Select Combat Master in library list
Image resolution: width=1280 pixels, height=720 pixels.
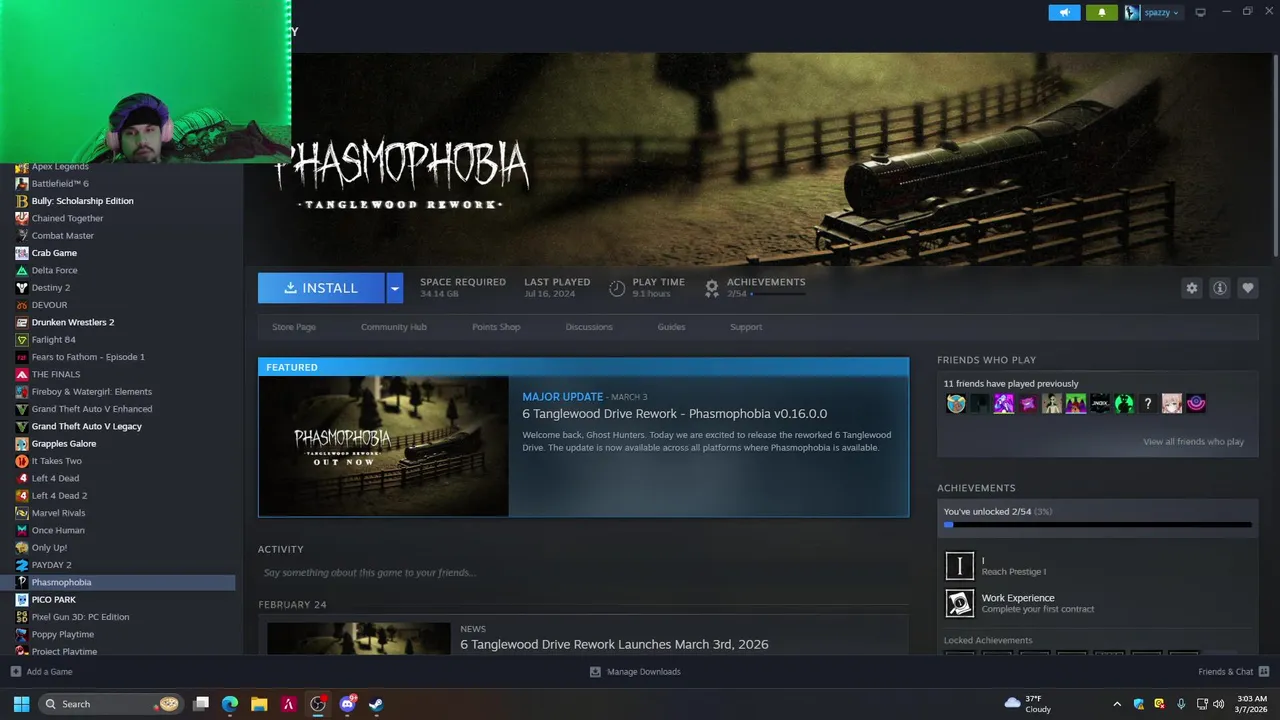62,236
